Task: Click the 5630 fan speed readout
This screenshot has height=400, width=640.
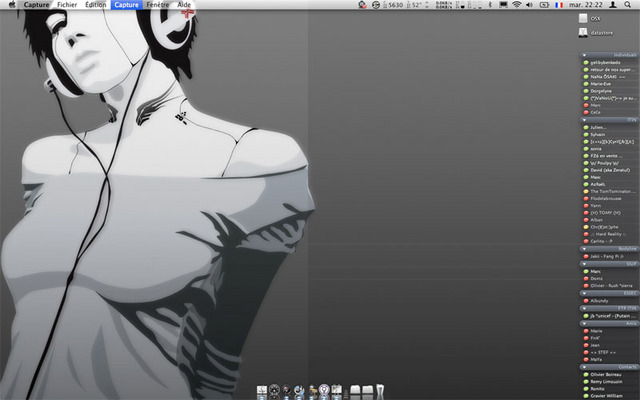Action: [x=393, y=5]
